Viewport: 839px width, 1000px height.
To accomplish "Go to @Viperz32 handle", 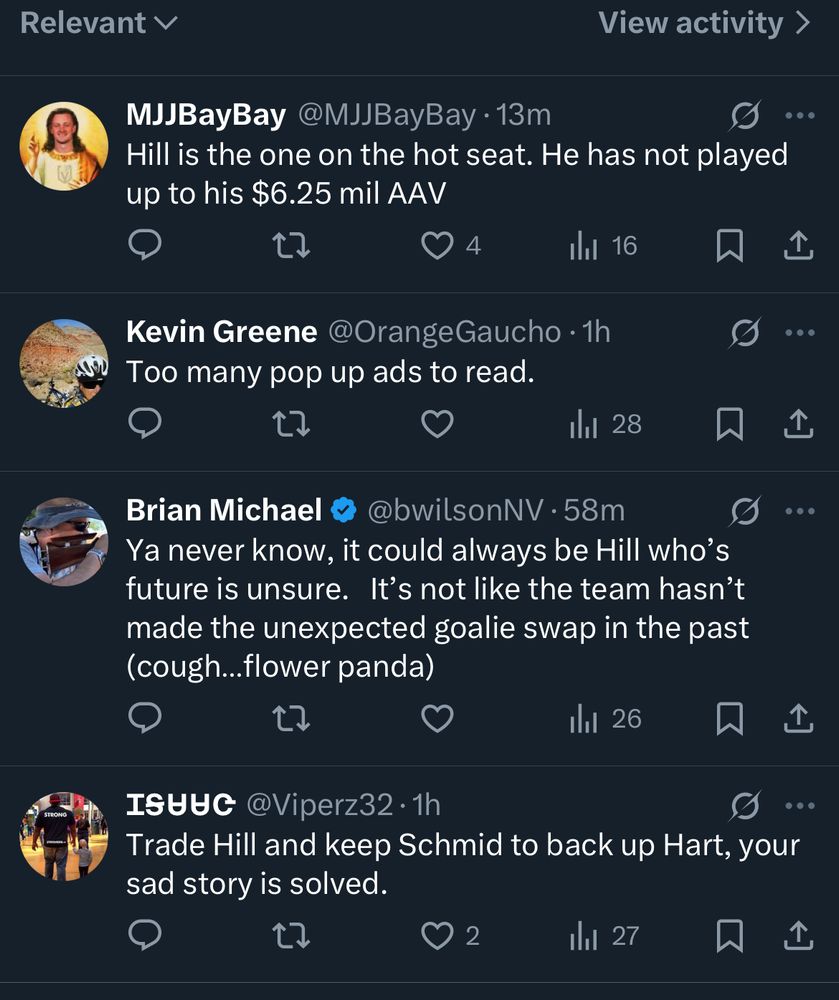I will point(319,804).
